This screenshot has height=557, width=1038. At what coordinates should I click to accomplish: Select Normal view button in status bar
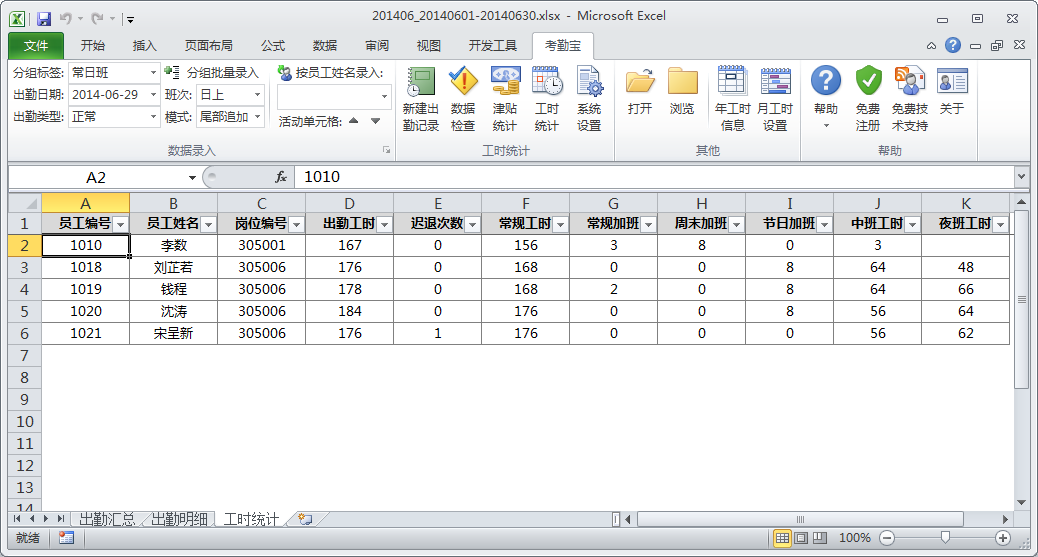click(x=782, y=538)
